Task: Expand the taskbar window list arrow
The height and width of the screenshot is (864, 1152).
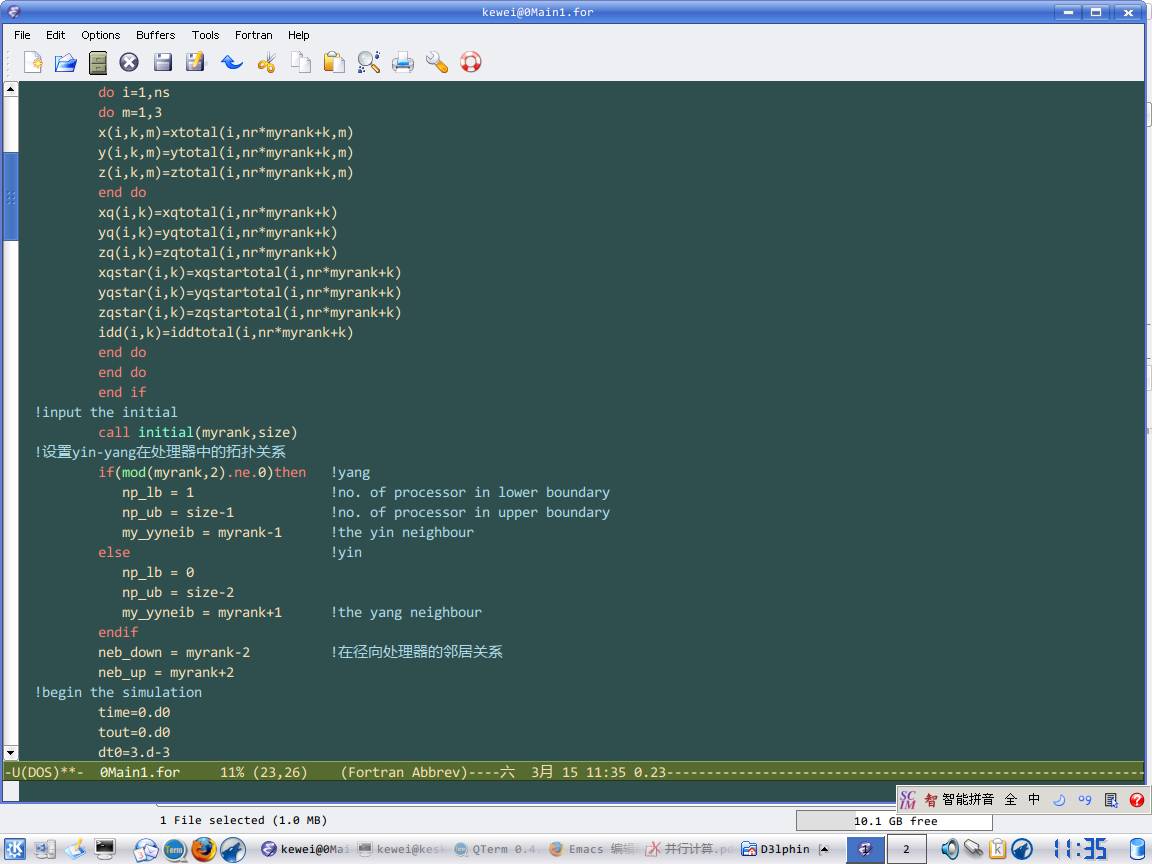Action: (x=824, y=849)
